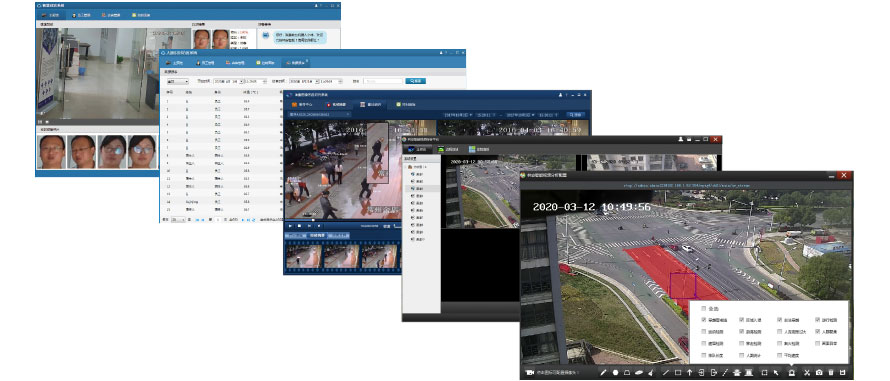Click the last-page arrow in table pagination
The height and width of the screenshot is (381, 890).
tap(248, 220)
